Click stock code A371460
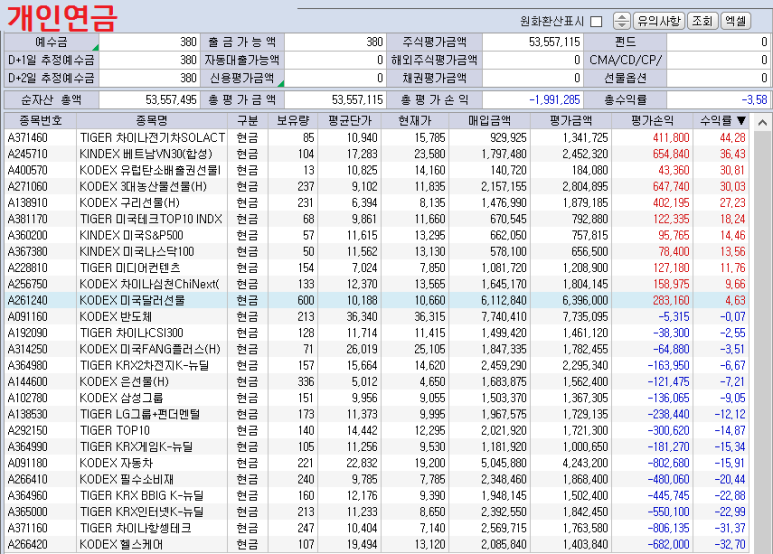Image resolution: width=773 pixels, height=554 pixels. pyautogui.click(x=28, y=138)
